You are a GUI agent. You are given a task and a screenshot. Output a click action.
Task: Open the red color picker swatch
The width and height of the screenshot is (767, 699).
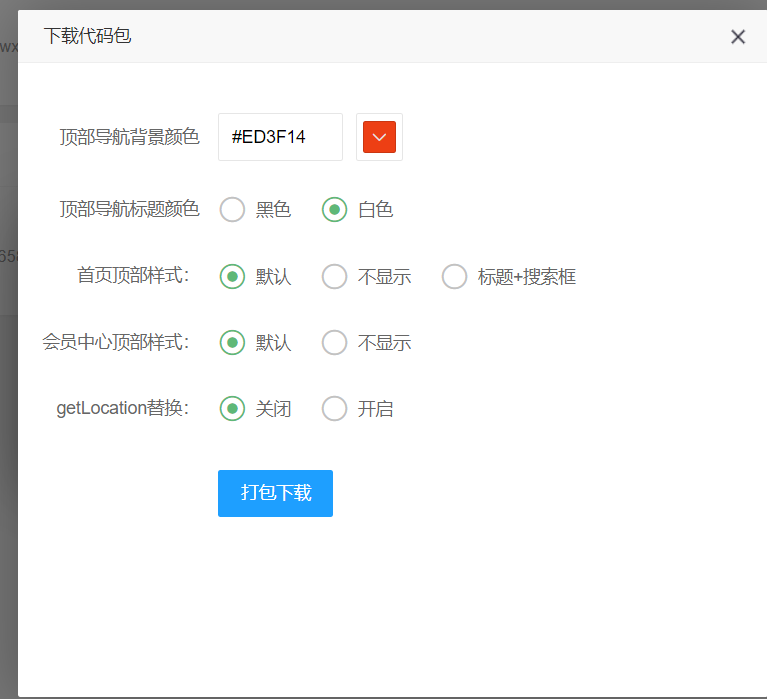tap(379, 137)
